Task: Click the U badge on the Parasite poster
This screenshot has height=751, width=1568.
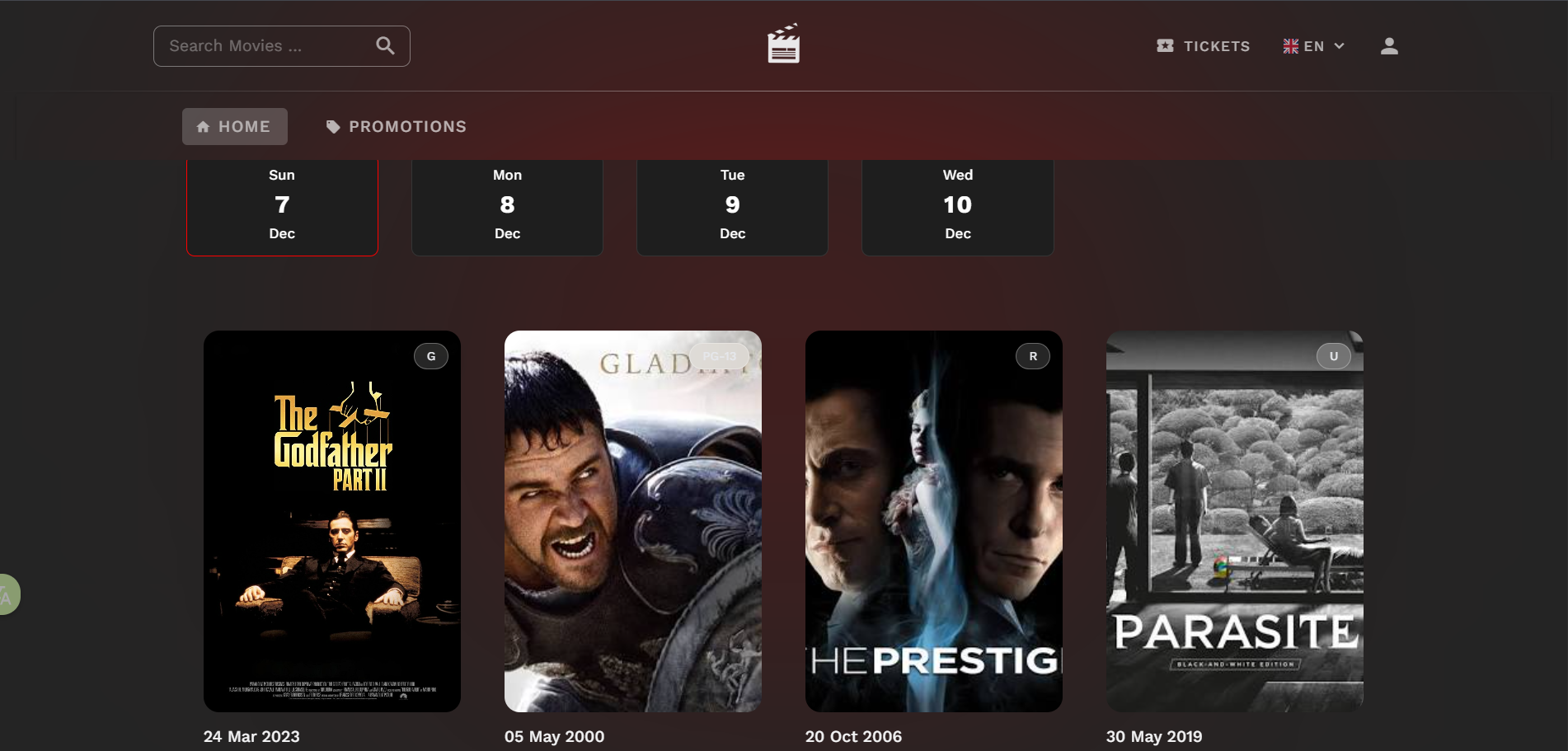Action: 1333,356
